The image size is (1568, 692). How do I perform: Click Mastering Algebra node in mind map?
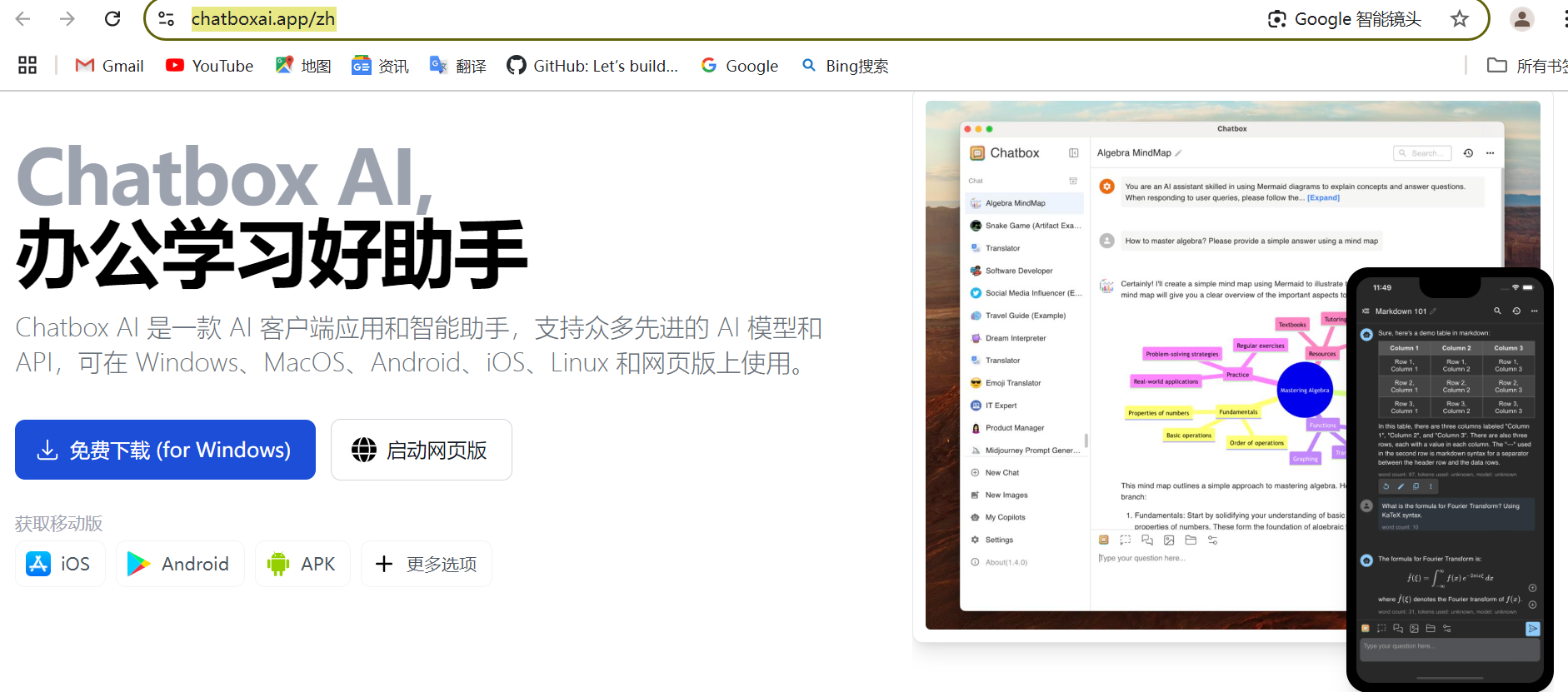(x=1305, y=390)
